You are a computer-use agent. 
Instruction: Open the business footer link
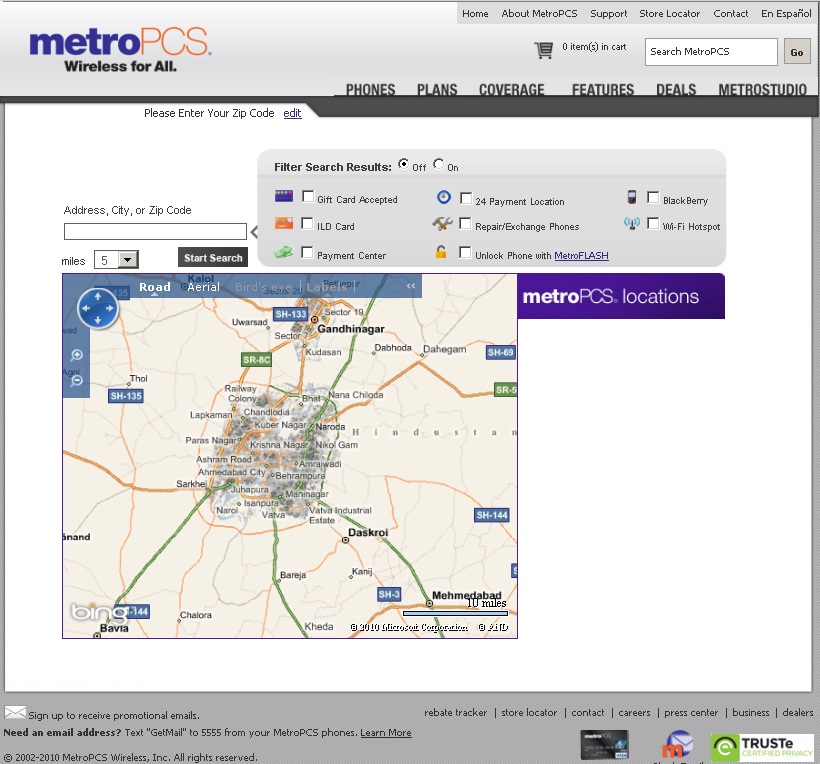coord(750,712)
